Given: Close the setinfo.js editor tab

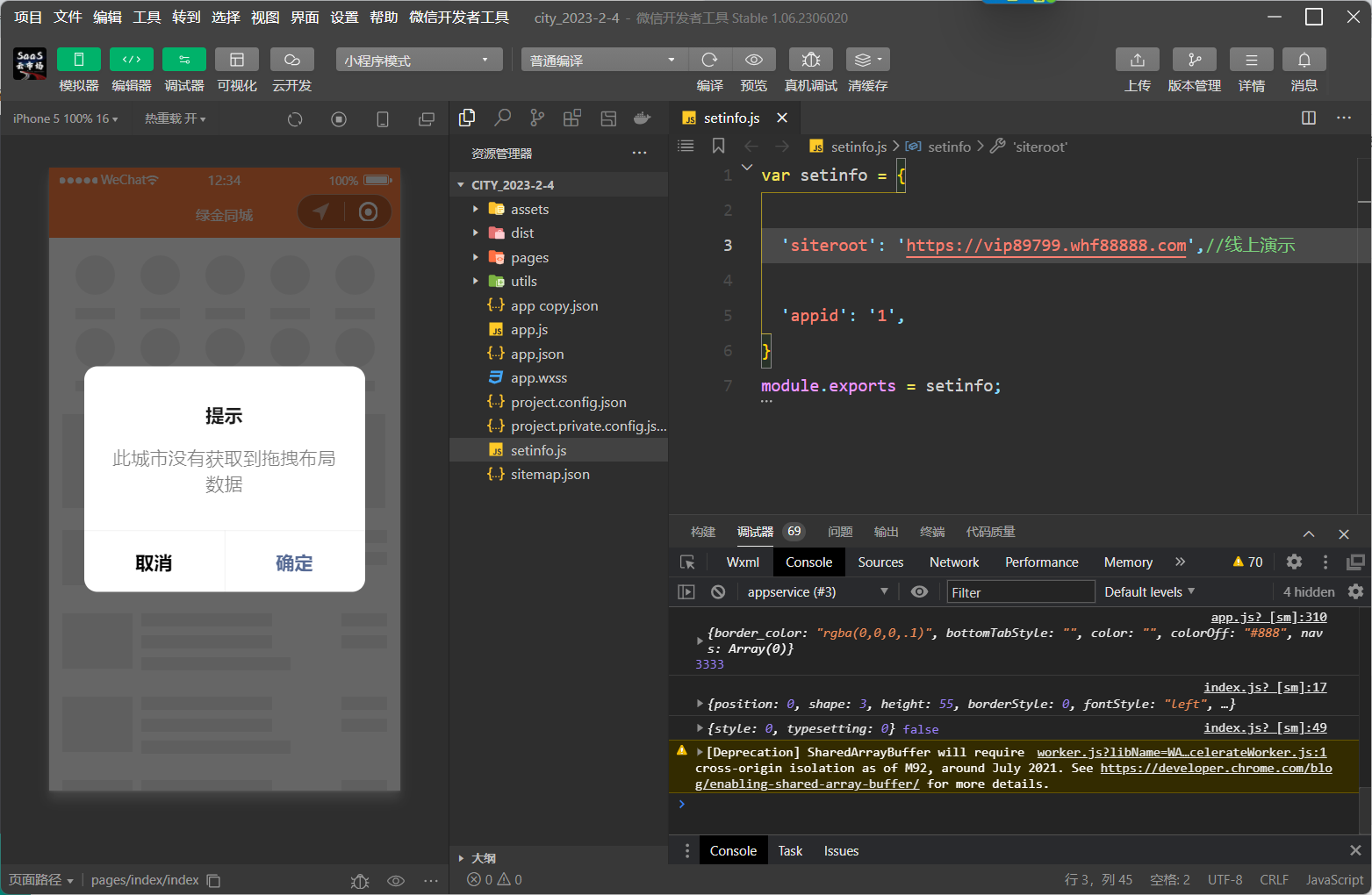Looking at the screenshot, I should coord(782,118).
